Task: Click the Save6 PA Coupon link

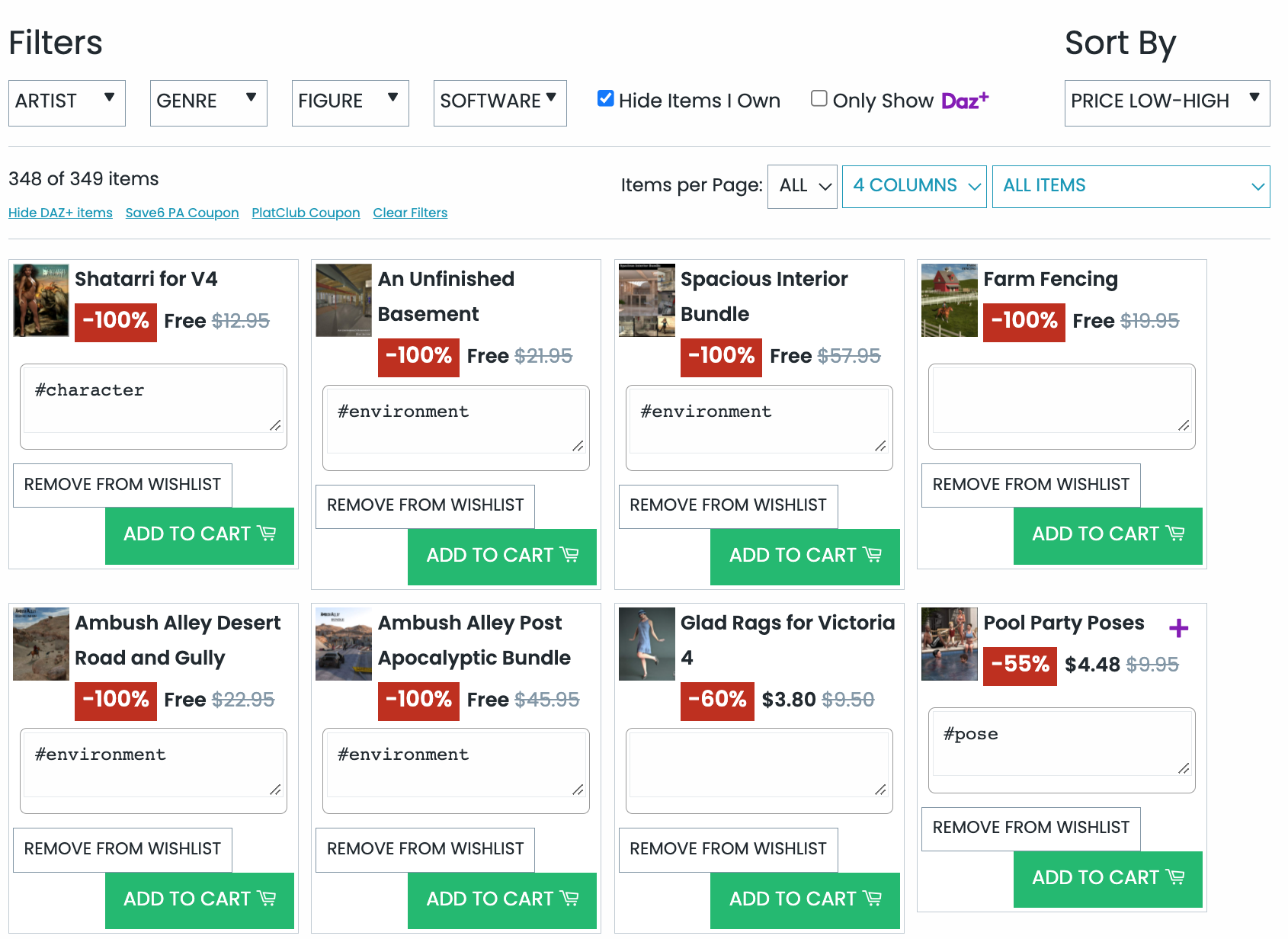Action: tap(182, 213)
